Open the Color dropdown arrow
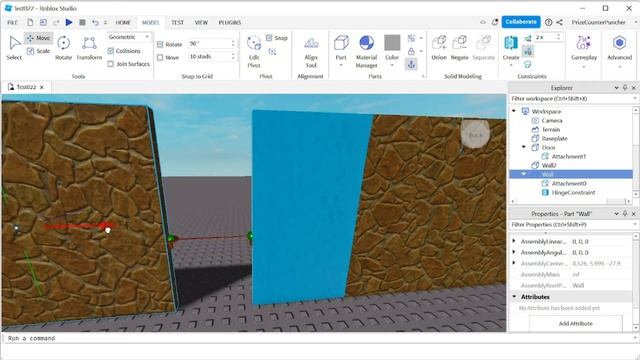 (392, 65)
